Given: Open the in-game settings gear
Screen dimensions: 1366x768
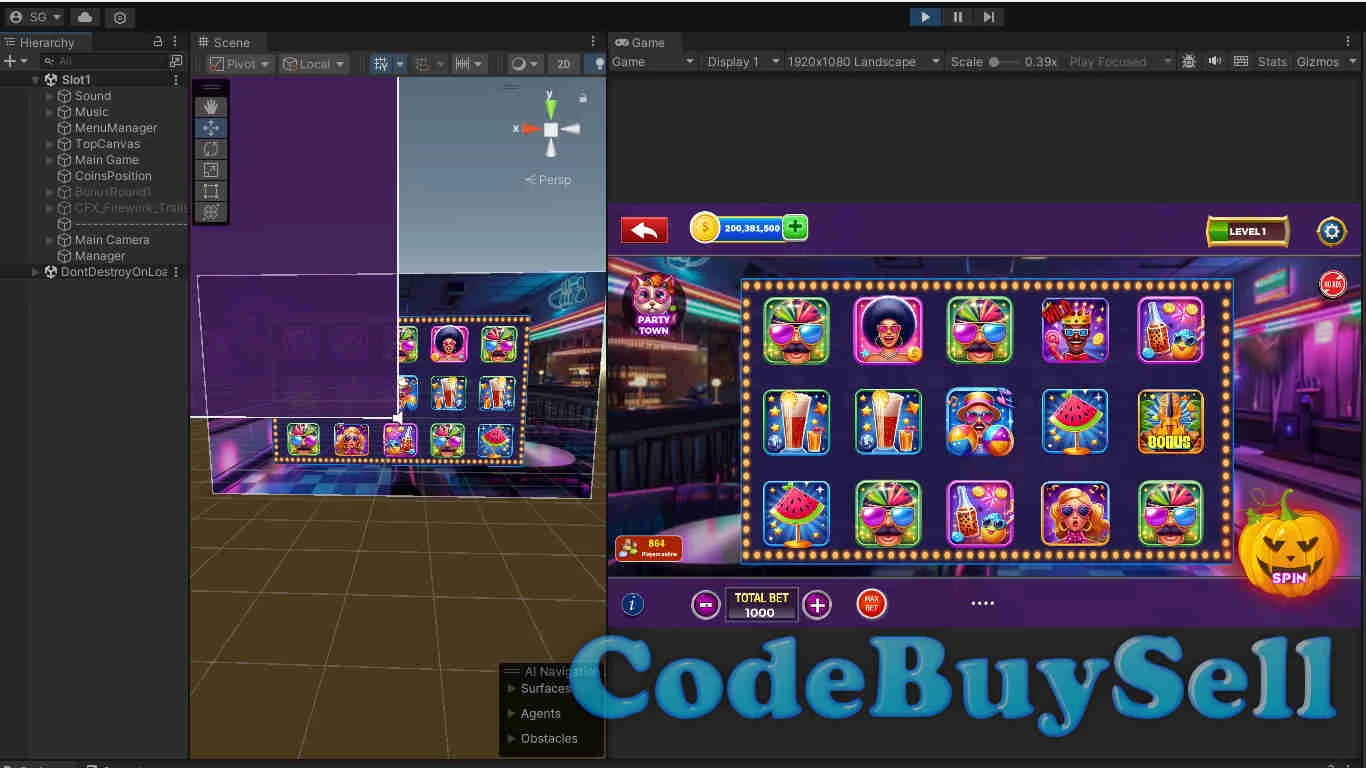Looking at the screenshot, I should tap(1331, 231).
